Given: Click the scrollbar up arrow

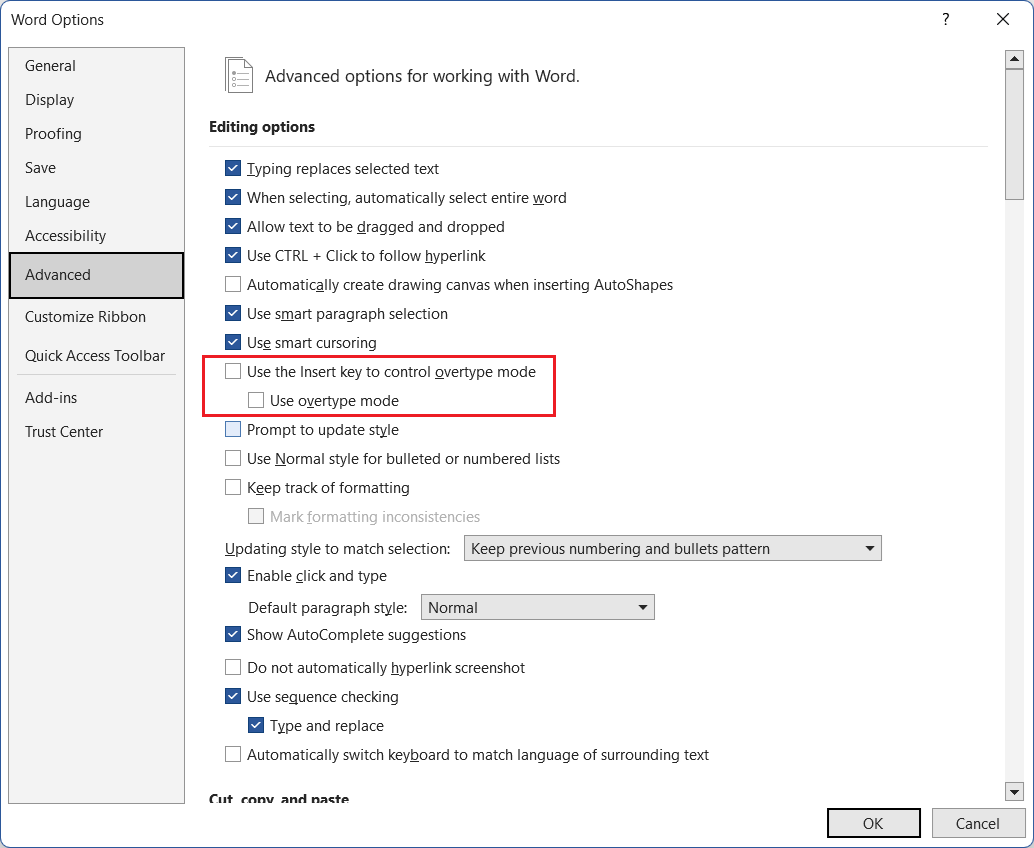Looking at the screenshot, I should point(1014,59).
